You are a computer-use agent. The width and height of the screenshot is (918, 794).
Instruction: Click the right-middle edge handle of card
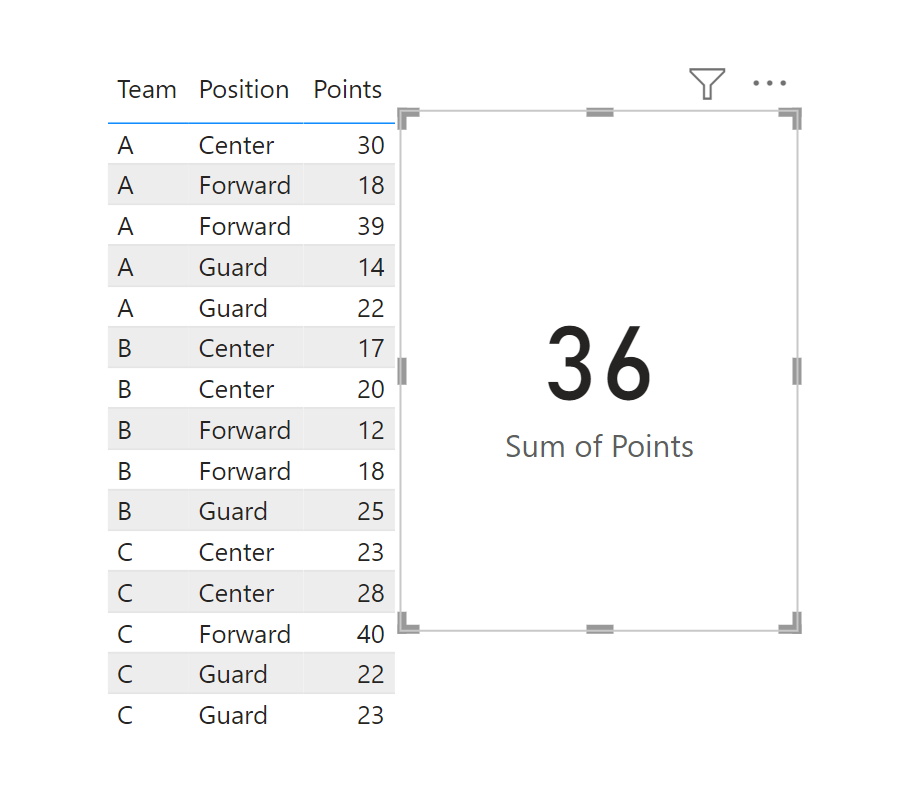click(x=797, y=371)
